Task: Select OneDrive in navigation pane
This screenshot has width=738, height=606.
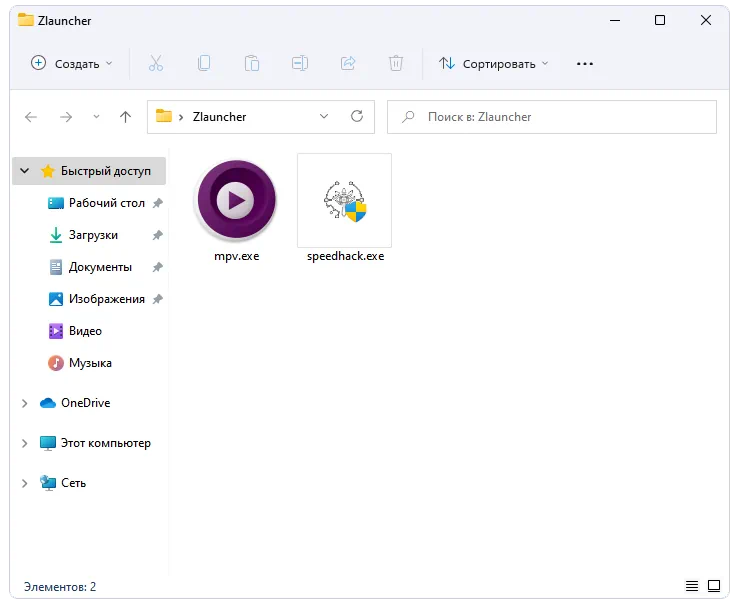Action: [75, 403]
